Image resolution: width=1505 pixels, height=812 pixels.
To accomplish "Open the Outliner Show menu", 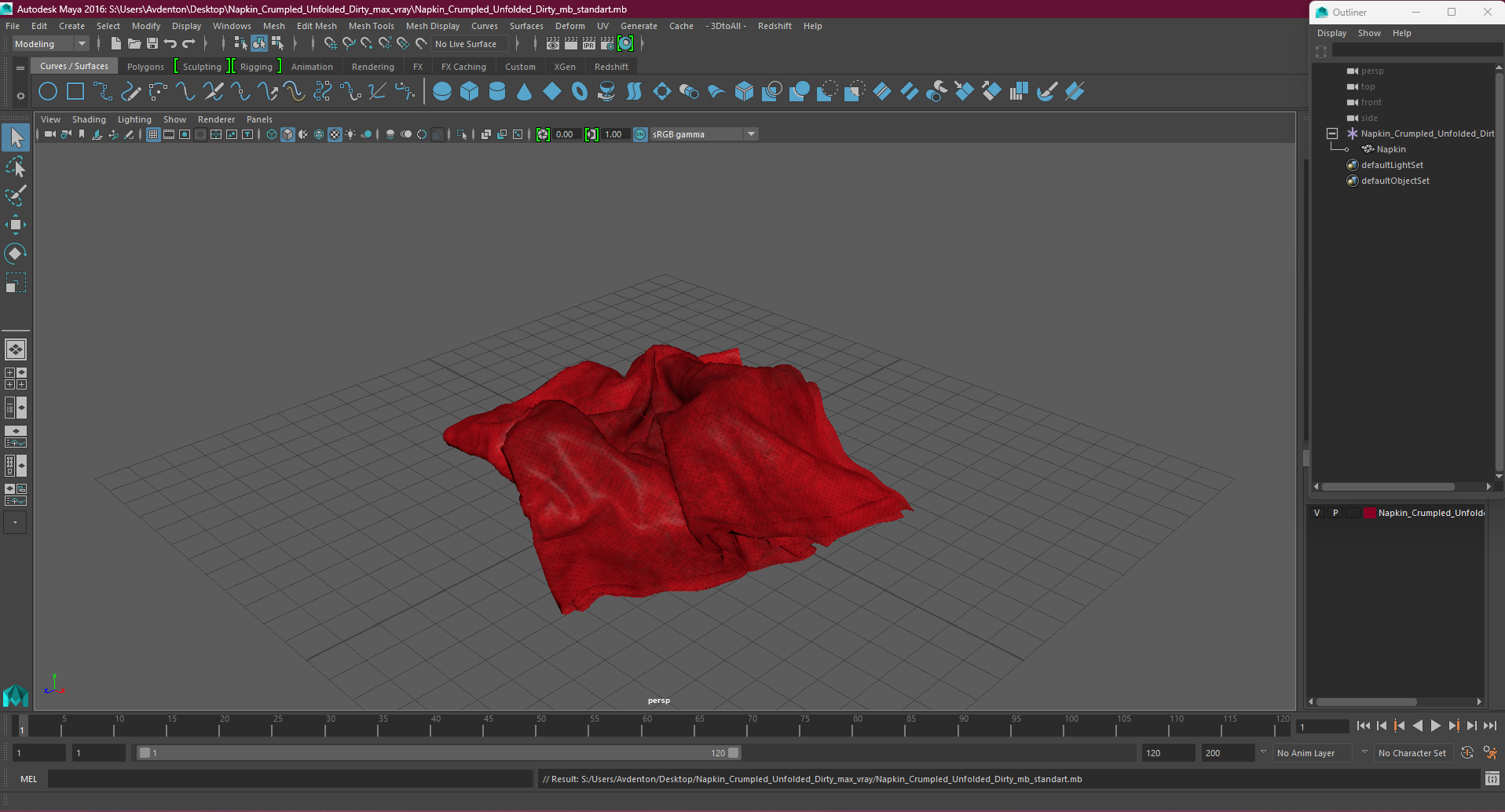I will pos(1369,33).
